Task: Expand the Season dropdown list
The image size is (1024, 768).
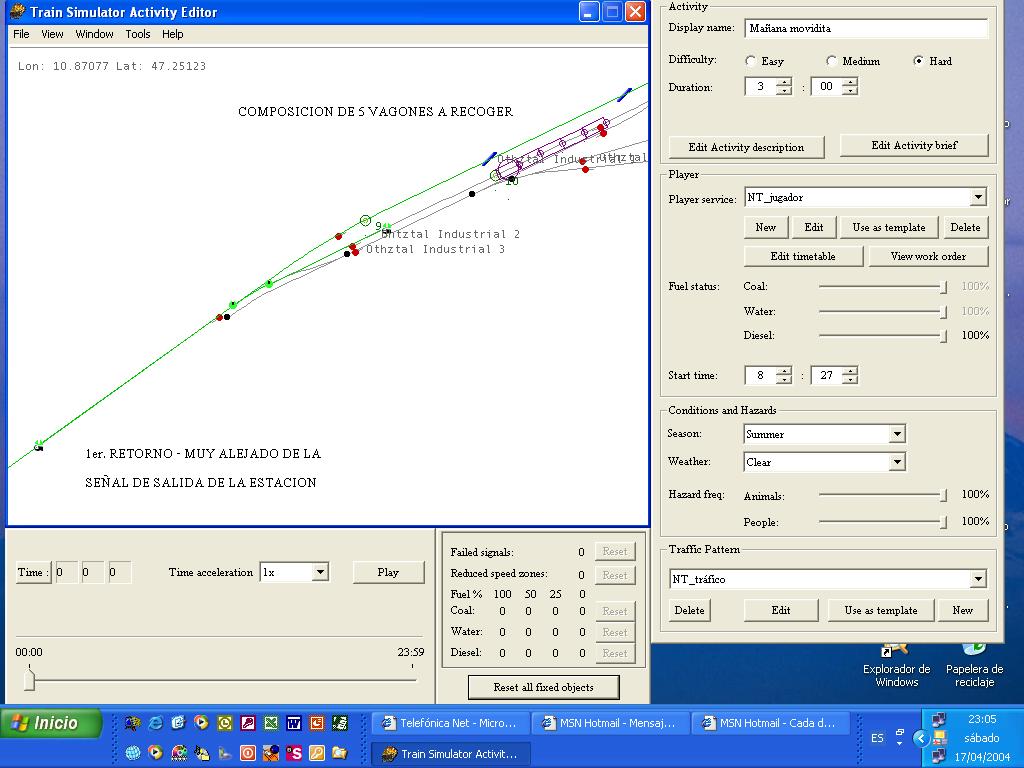Action: coord(897,434)
